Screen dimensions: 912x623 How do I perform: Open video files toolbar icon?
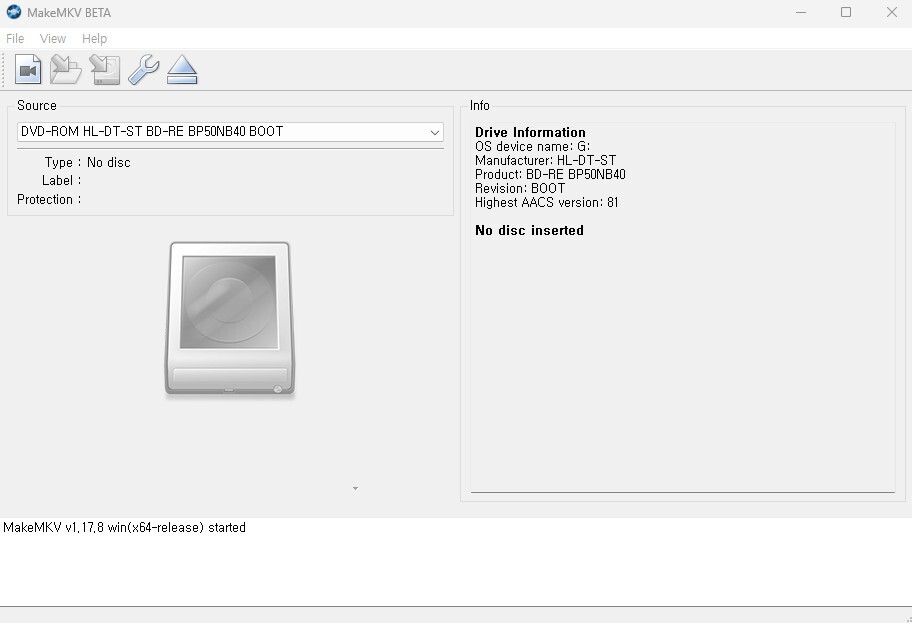(x=28, y=70)
